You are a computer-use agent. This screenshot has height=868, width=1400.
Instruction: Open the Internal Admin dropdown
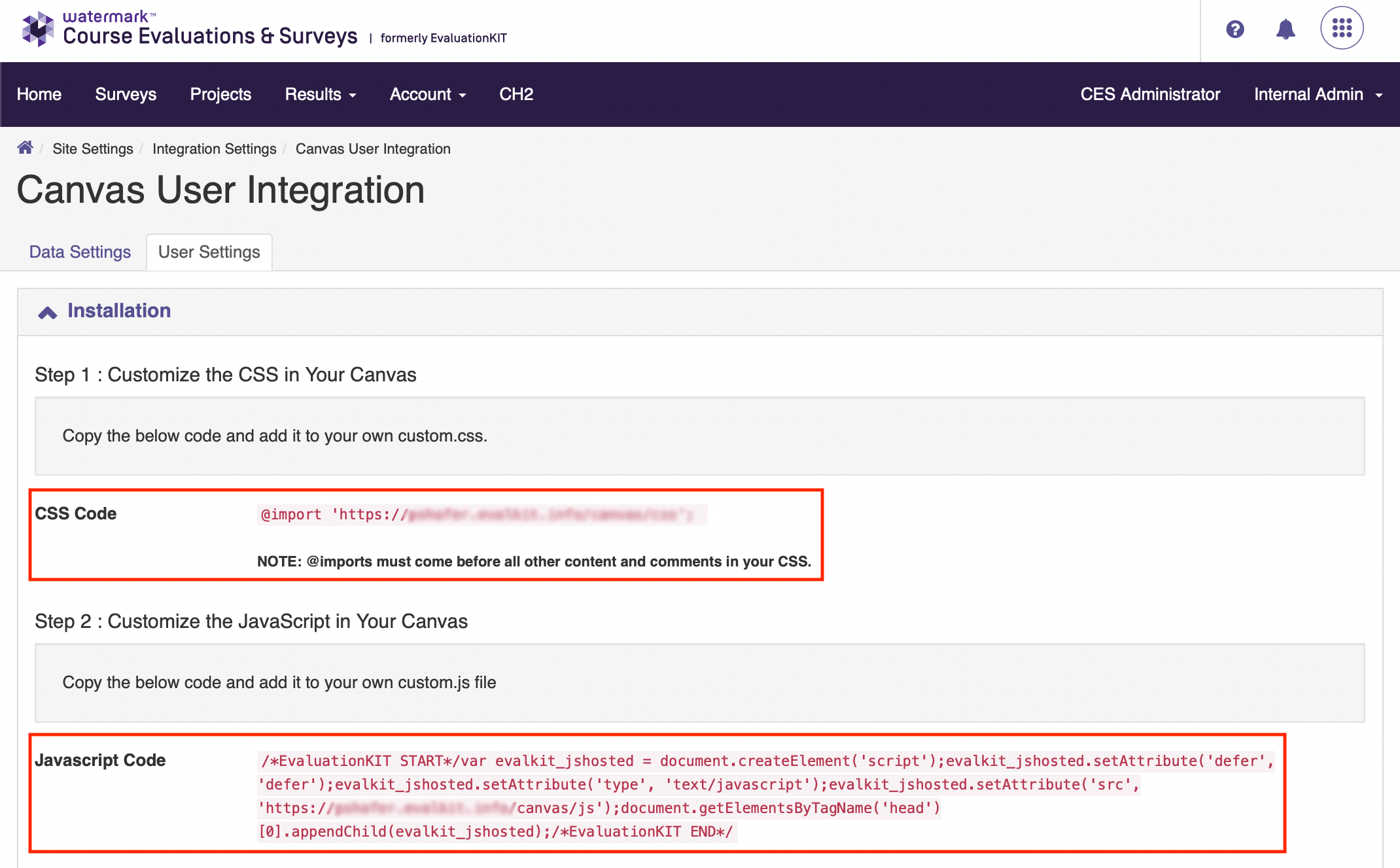[x=1318, y=94]
